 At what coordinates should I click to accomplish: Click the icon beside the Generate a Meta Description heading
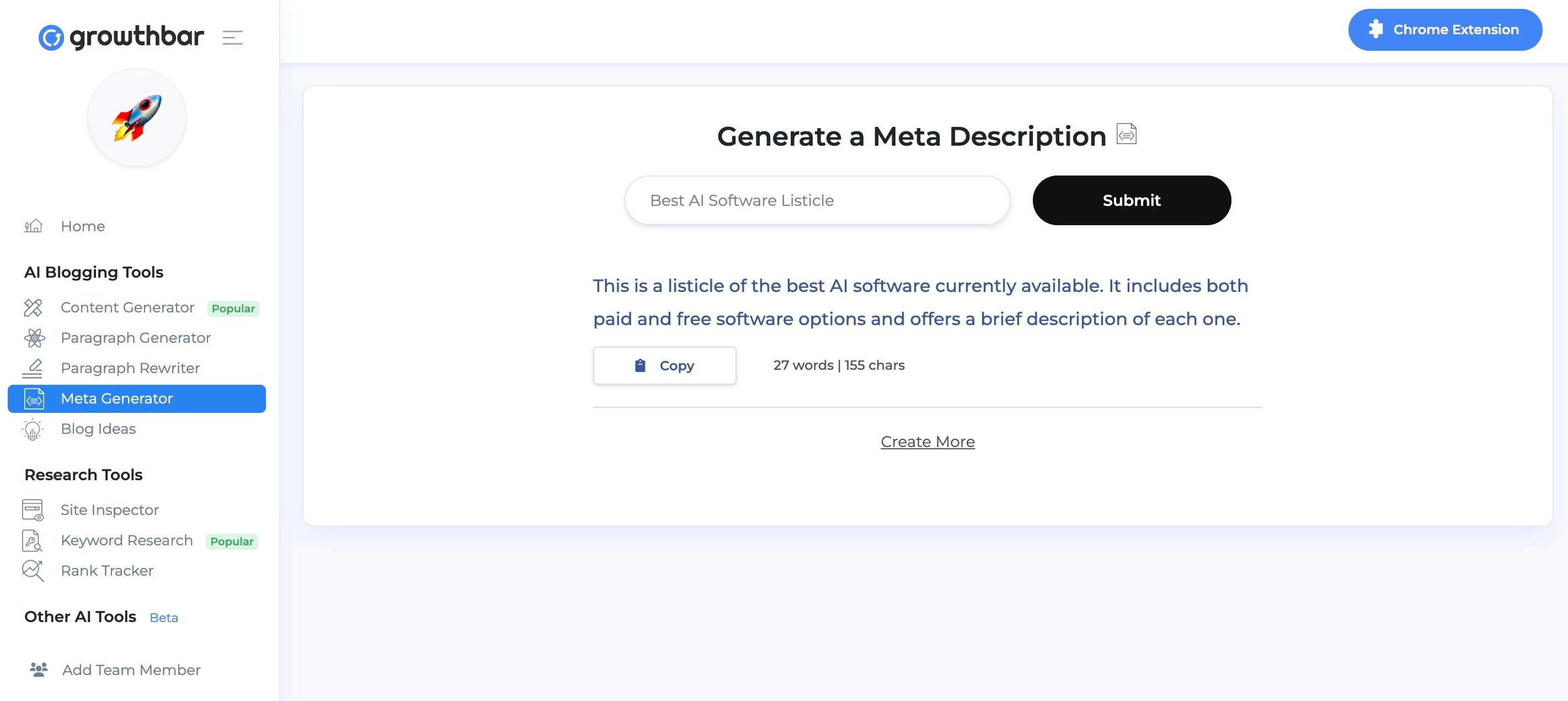(1127, 134)
